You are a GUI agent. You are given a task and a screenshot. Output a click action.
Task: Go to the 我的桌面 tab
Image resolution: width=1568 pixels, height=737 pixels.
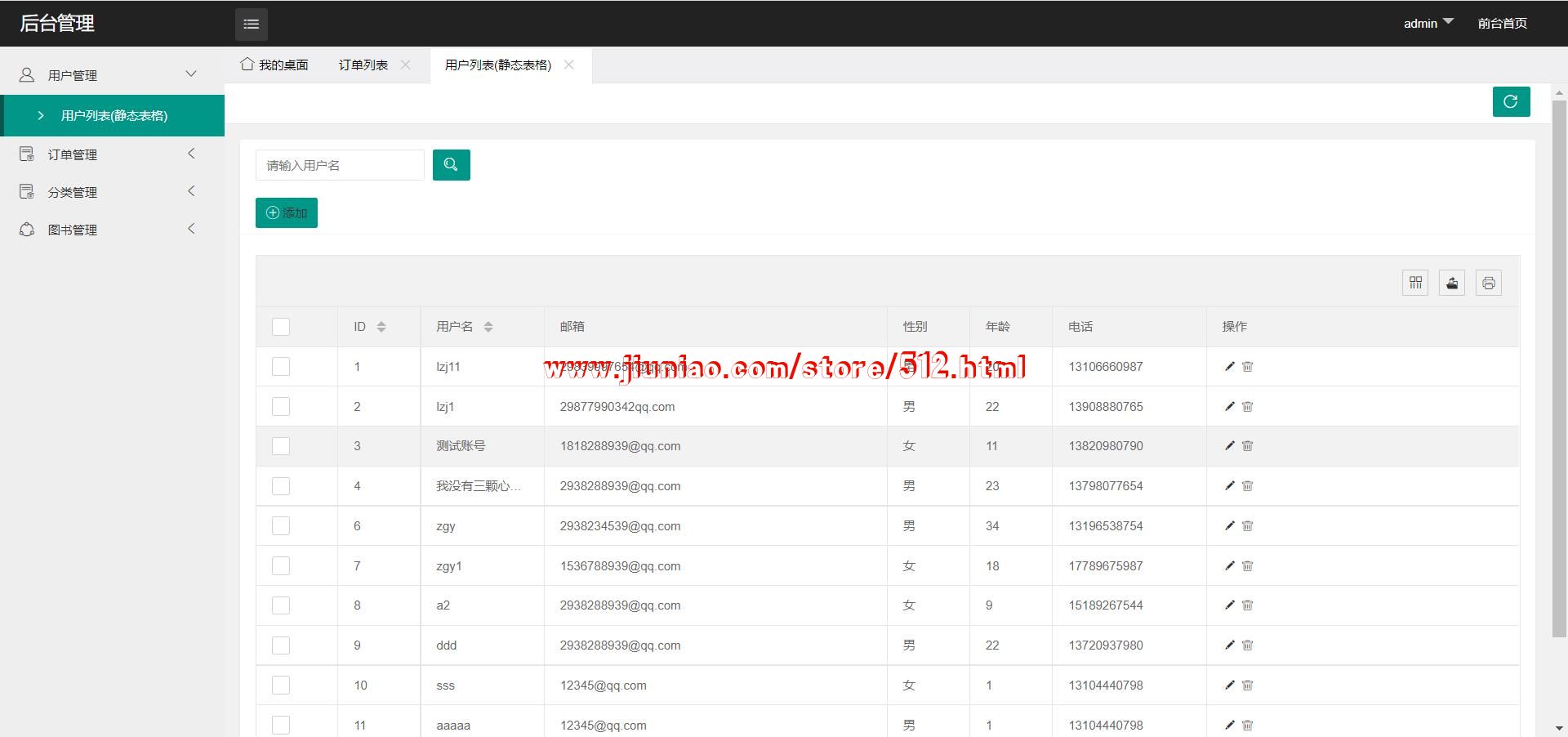click(x=275, y=65)
